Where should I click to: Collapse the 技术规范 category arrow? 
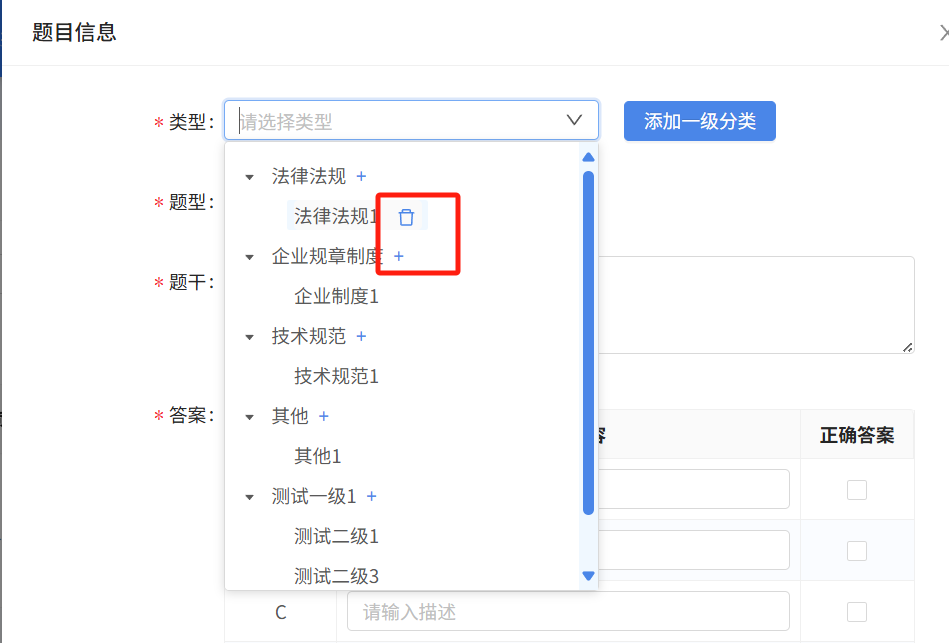250,337
